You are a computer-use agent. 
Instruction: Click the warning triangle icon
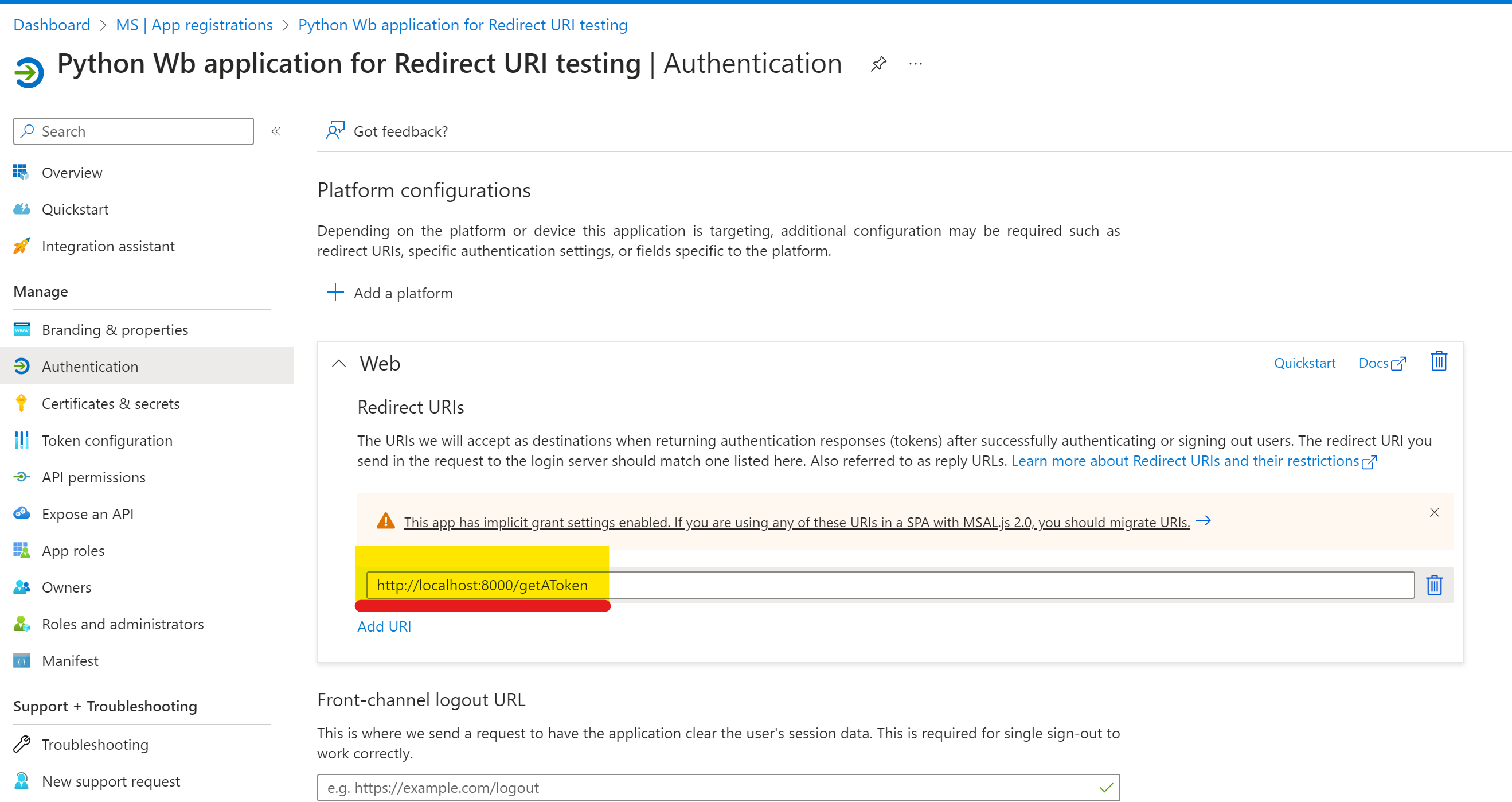(386, 521)
